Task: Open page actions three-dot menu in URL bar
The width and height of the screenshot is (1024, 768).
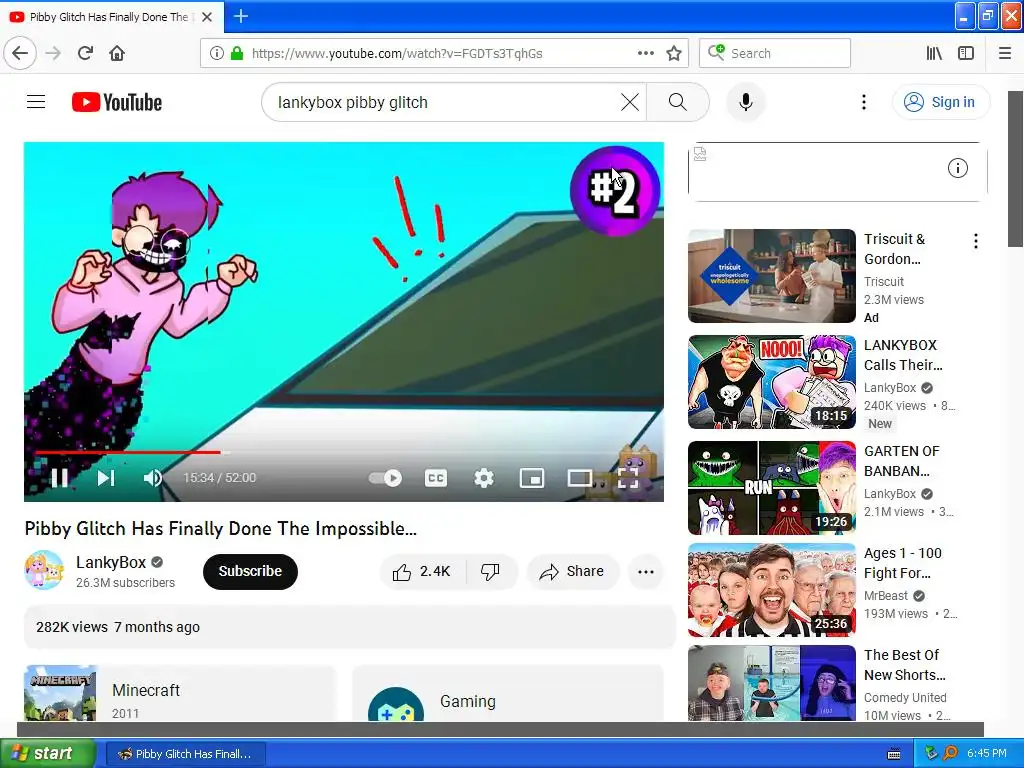Action: [x=646, y=54]
